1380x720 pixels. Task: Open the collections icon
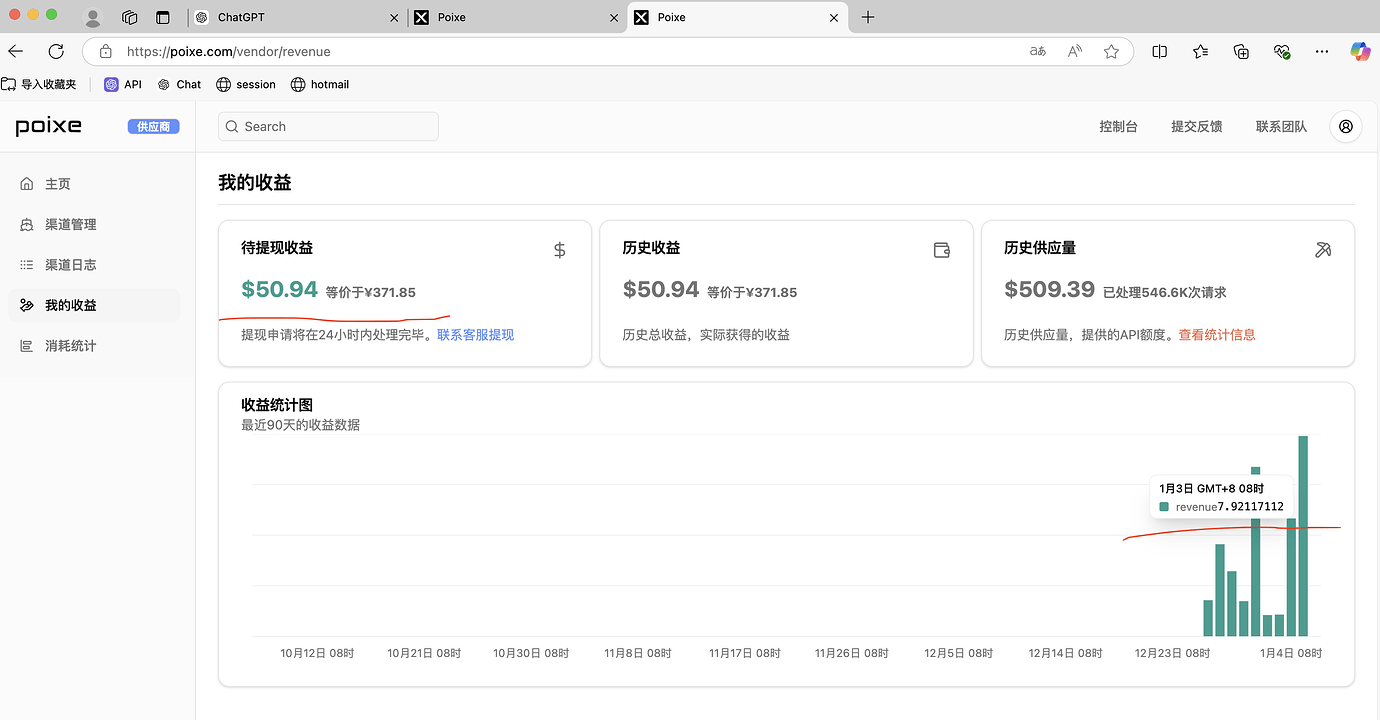click(x=1242, y=51)
